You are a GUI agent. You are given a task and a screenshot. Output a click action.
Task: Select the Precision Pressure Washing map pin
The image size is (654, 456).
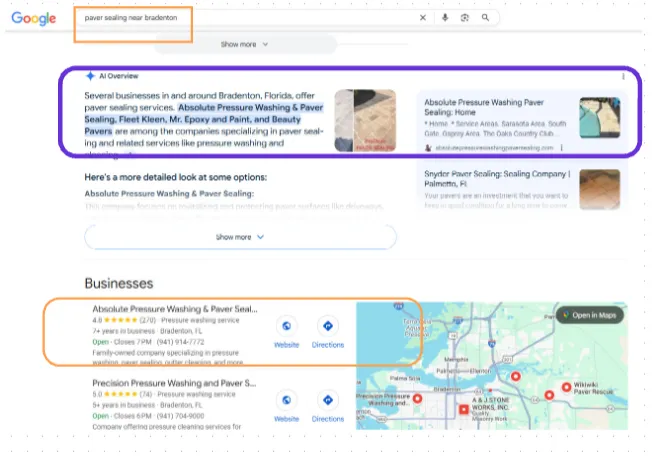click(x=417, y=398)
